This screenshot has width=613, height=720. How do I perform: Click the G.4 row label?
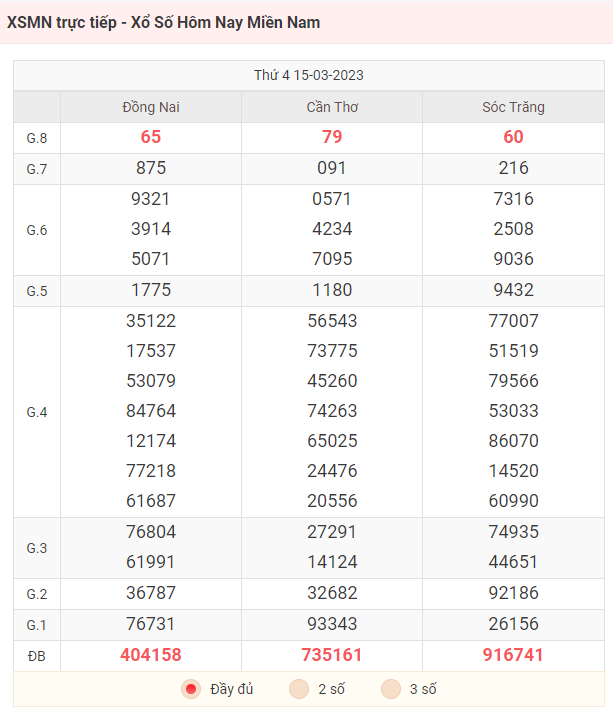(37, 412)
